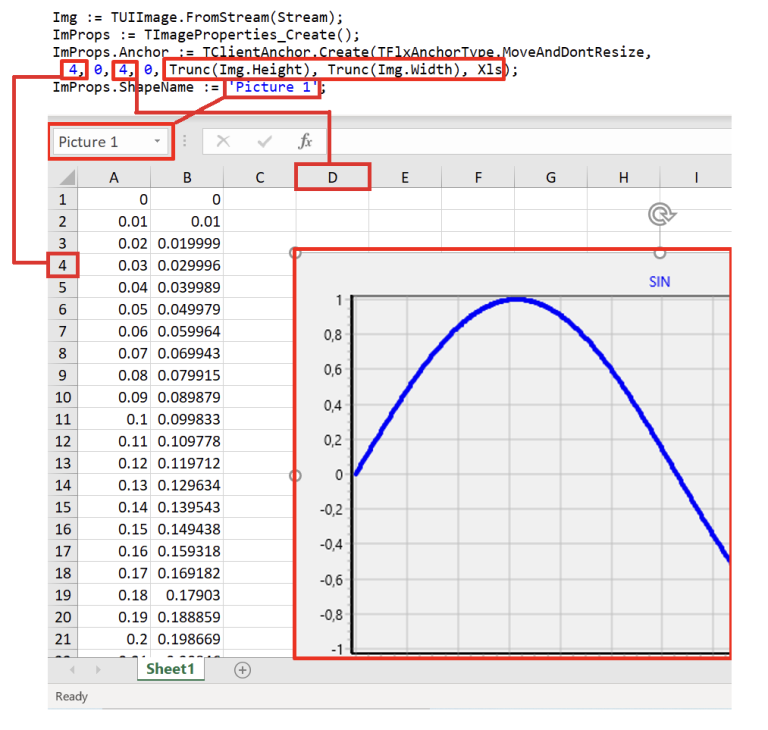Select cell A1 containing 0
This screenshot has height=730, width=768.
tap(114, 199)
